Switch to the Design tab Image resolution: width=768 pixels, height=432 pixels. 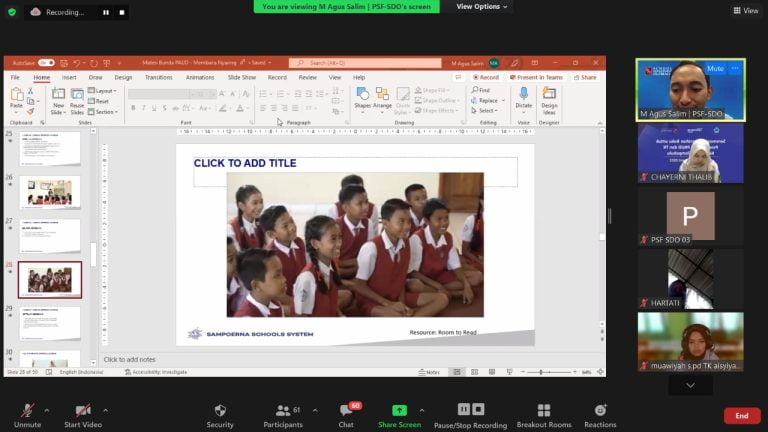(x=123, y=77)
